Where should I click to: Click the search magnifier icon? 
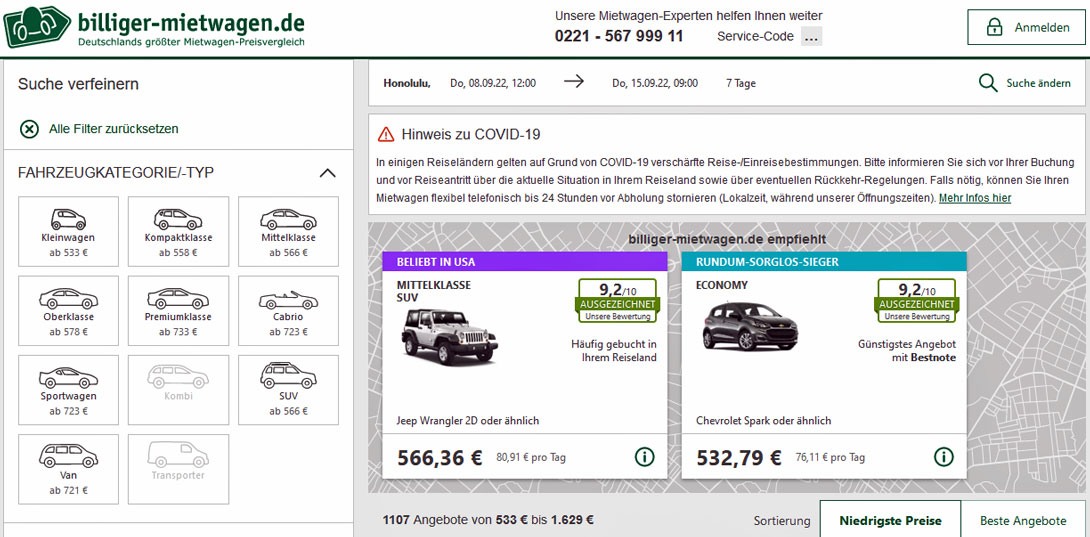[x=988, y=83]
